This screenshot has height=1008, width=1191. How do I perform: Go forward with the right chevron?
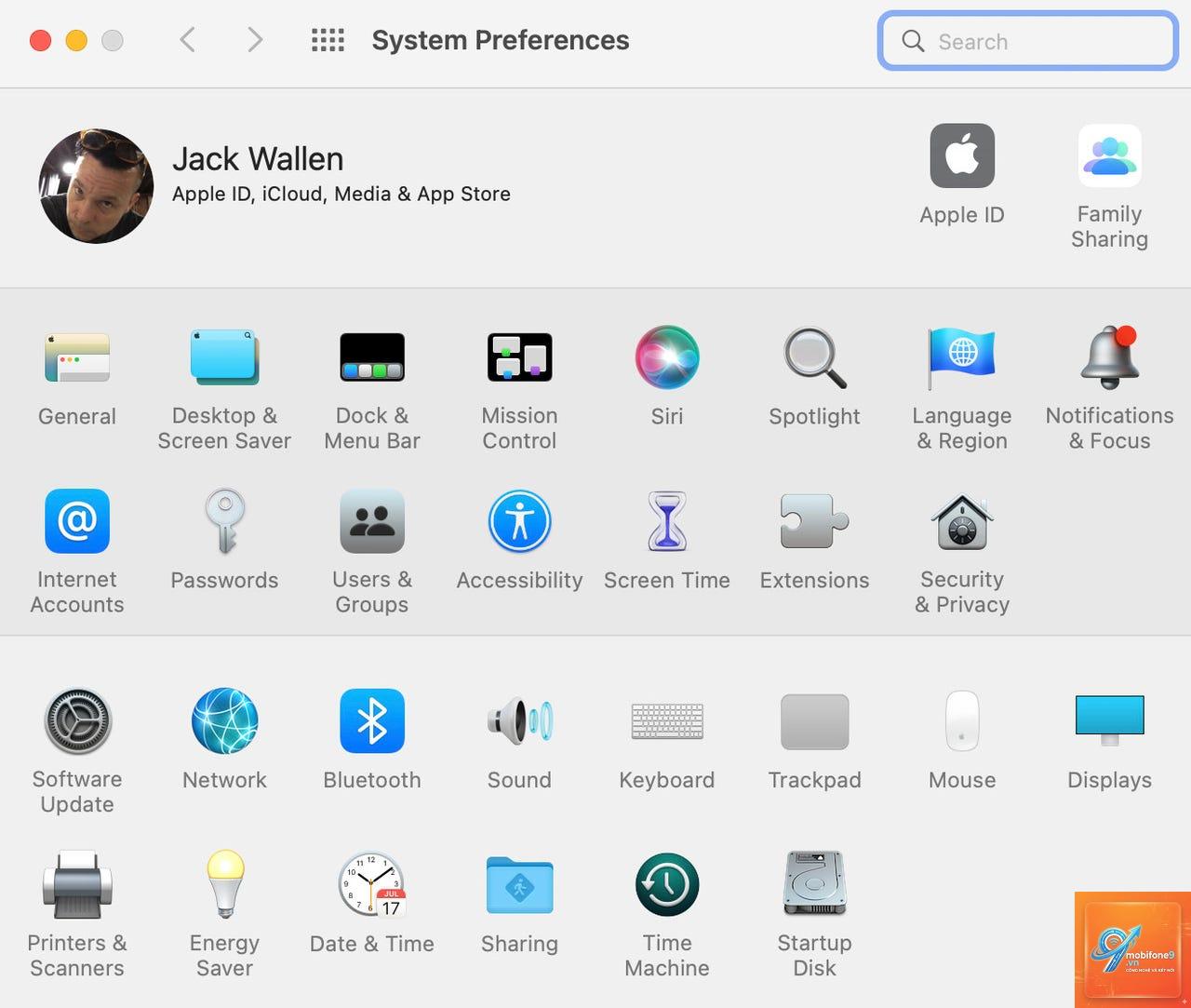click(x=255, y=40)
